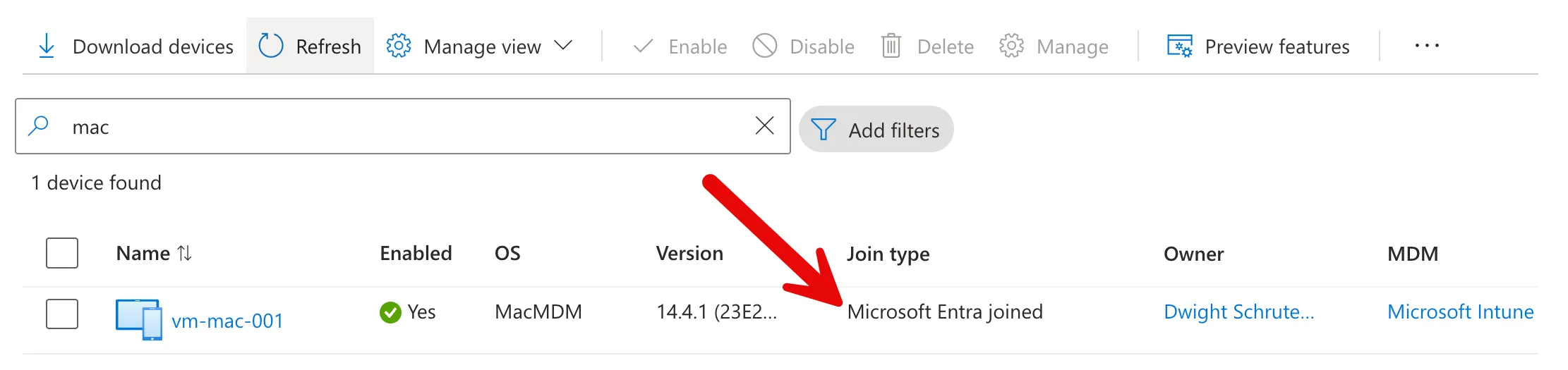Image resolution: width=1568 pixels, height=370 pixels.
Task: Click the disabled Delete label
Action: point(946,47)
